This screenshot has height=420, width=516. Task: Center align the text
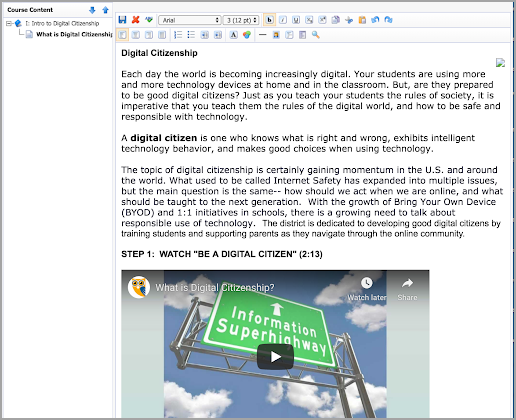click(136, 35)
